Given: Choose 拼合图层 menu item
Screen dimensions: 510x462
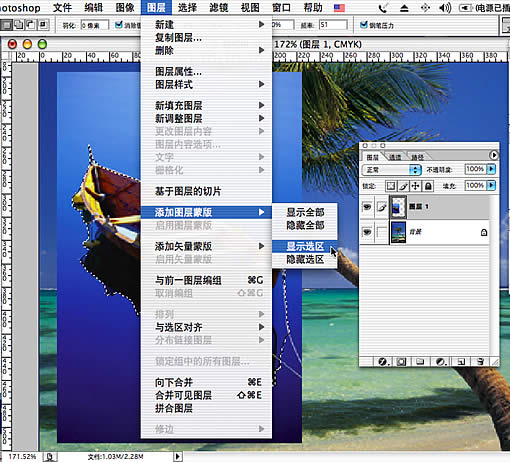Looking at the screenshot, I should pos(206,408).
